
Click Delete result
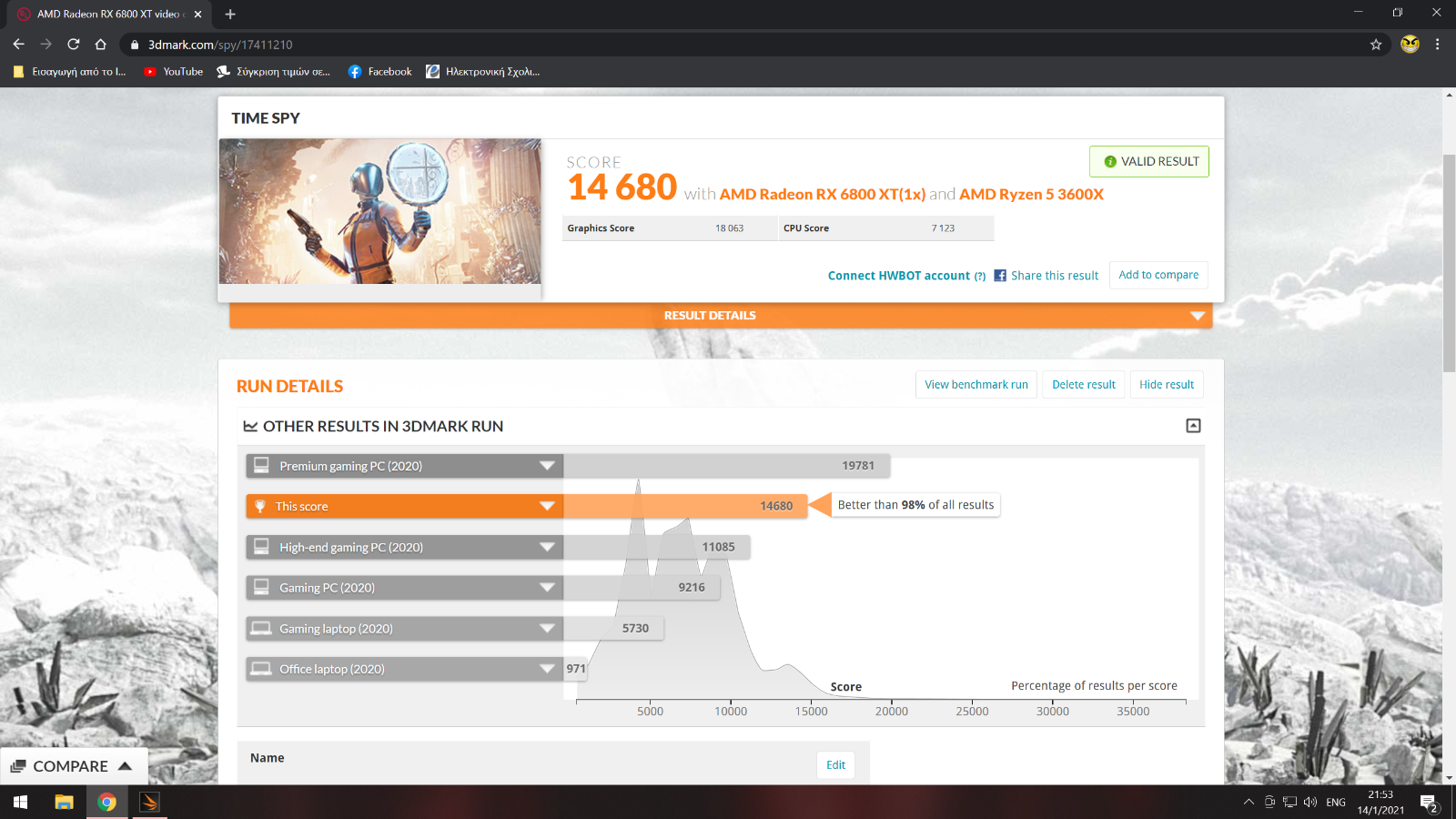[x=1084, y=385]
